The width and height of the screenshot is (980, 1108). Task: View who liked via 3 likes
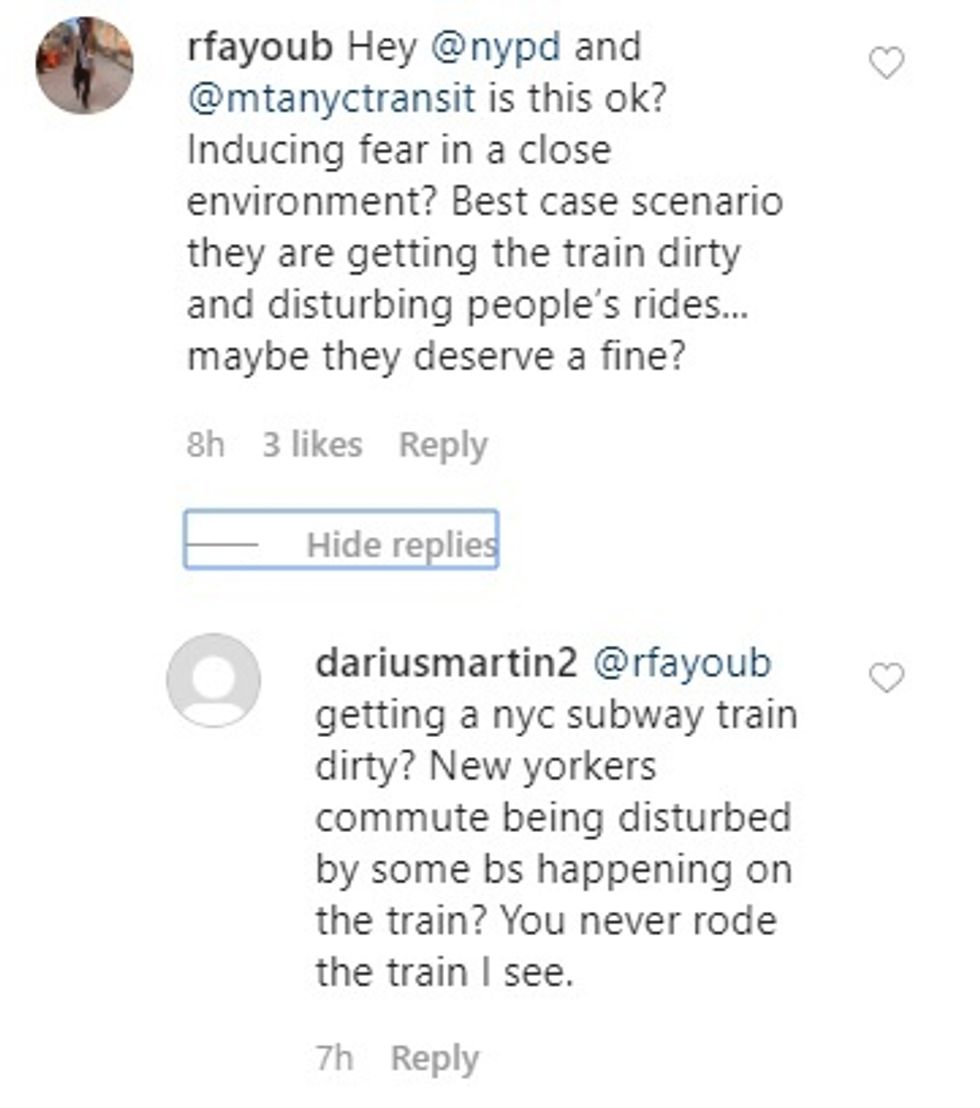click(x=312, y=444)
